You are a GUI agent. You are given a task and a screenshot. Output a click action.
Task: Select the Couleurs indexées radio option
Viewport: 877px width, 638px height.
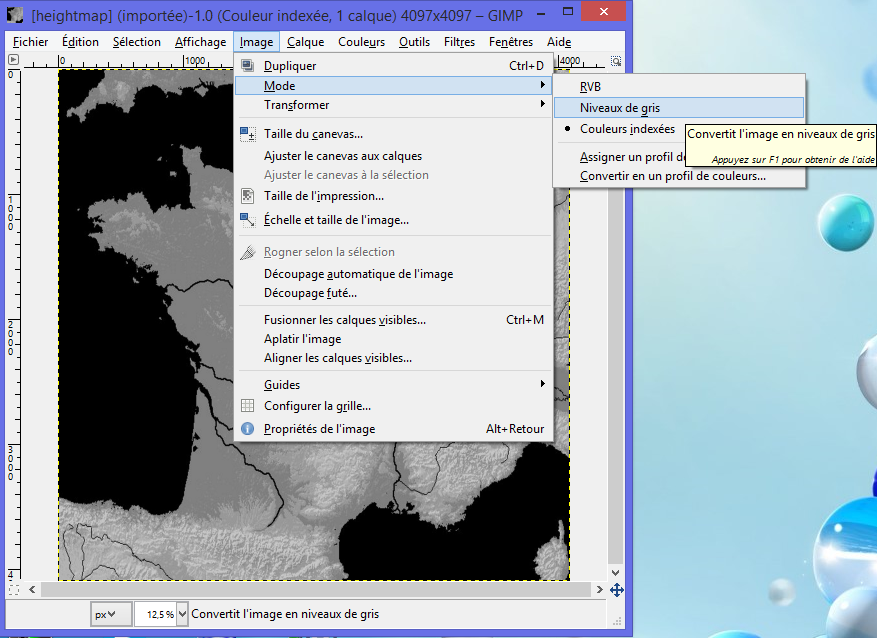tap(626, 129)
